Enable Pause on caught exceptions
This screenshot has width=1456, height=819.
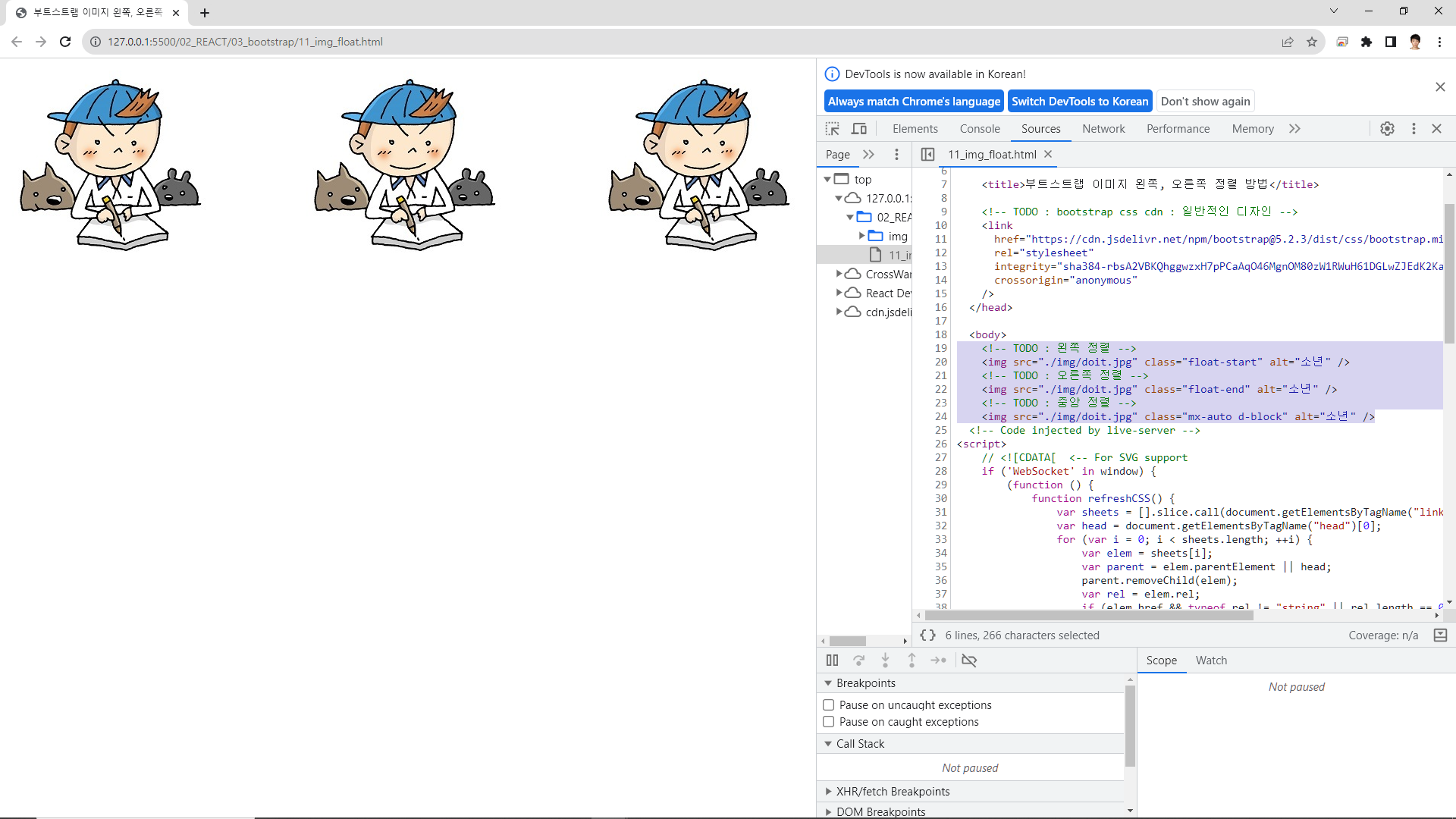[829, 722]
